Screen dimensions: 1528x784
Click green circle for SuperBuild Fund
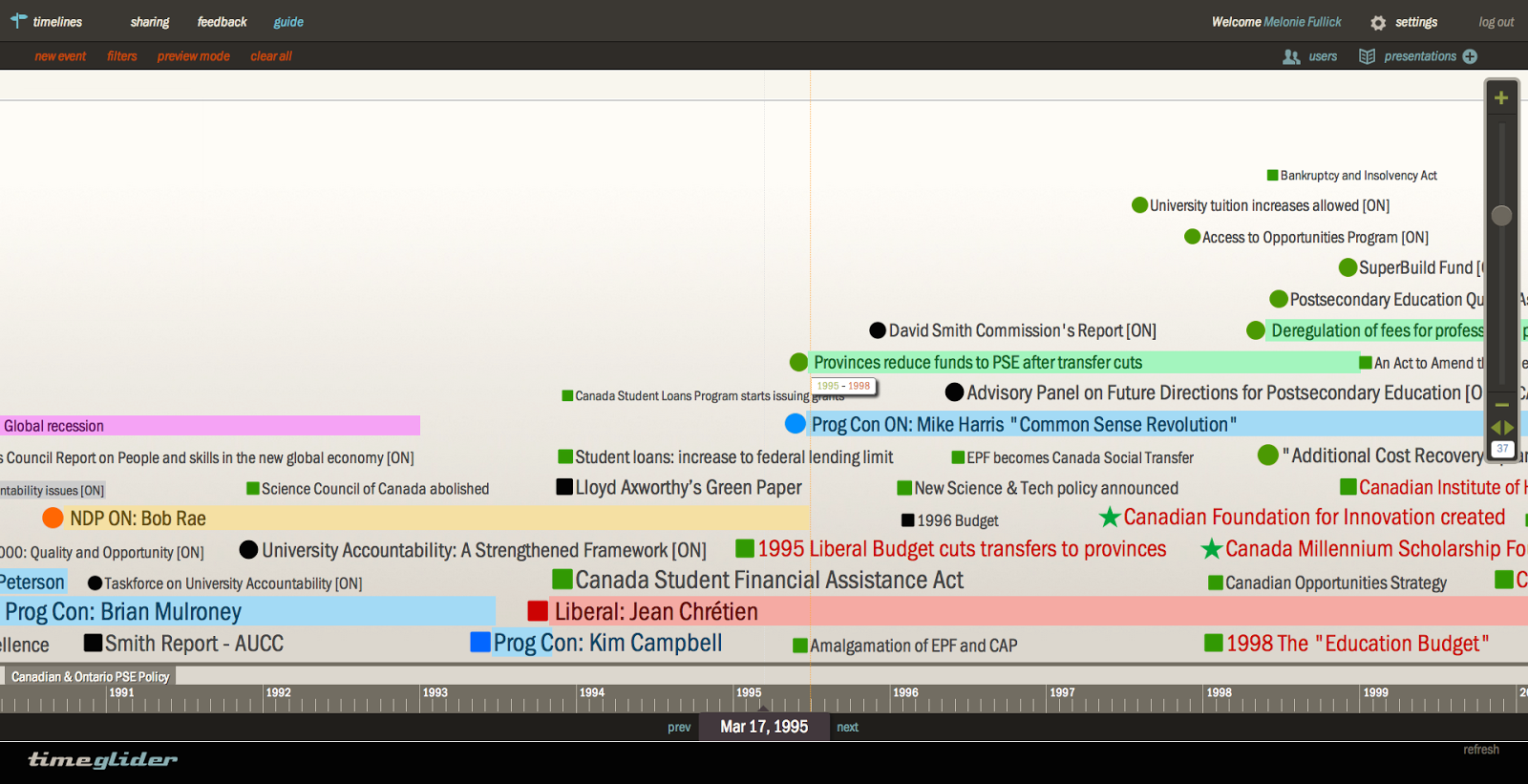pyautogui.click(x=1348, y=267)
